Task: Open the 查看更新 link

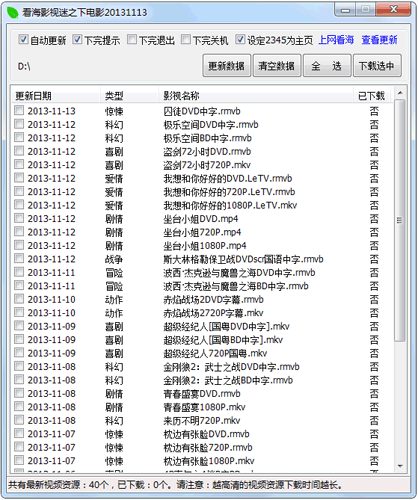Action: [379, 40]
